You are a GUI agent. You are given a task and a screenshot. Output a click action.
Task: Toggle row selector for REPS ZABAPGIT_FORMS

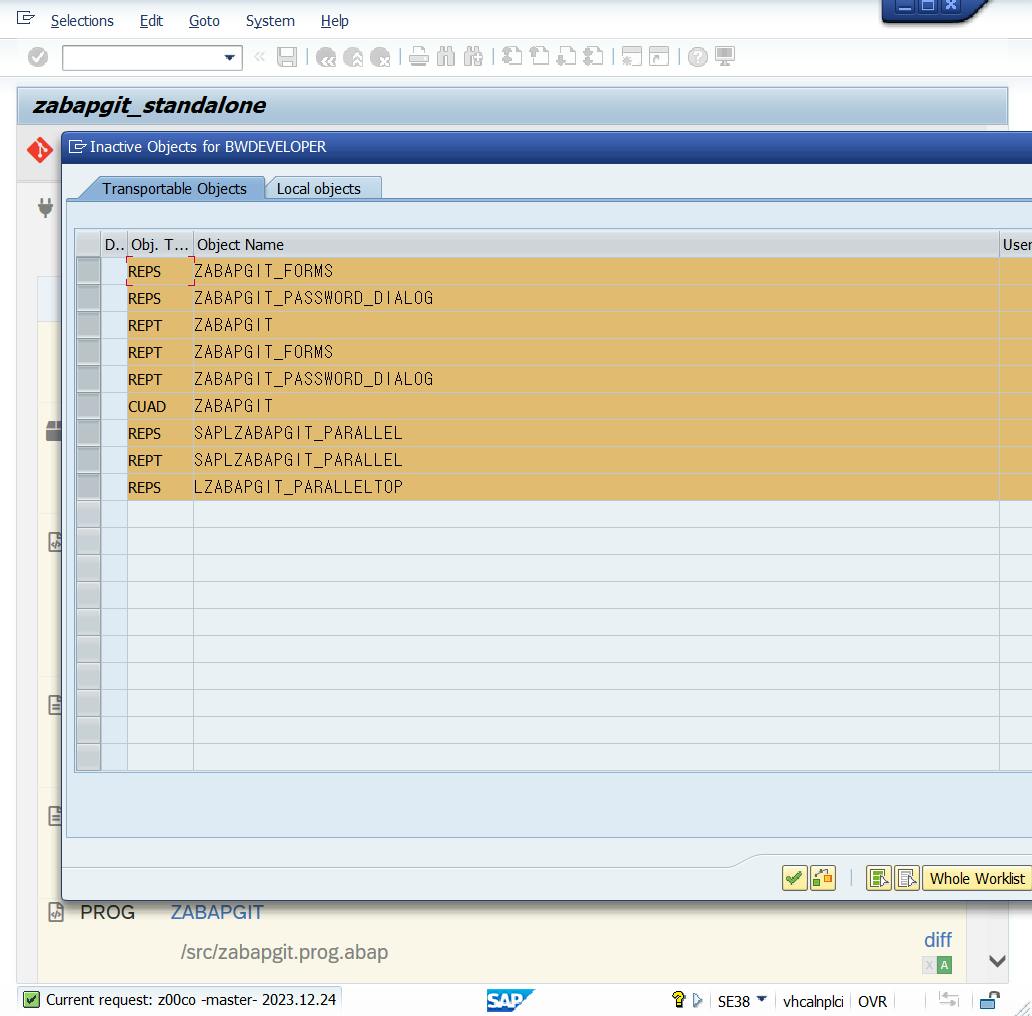point(88,271)
